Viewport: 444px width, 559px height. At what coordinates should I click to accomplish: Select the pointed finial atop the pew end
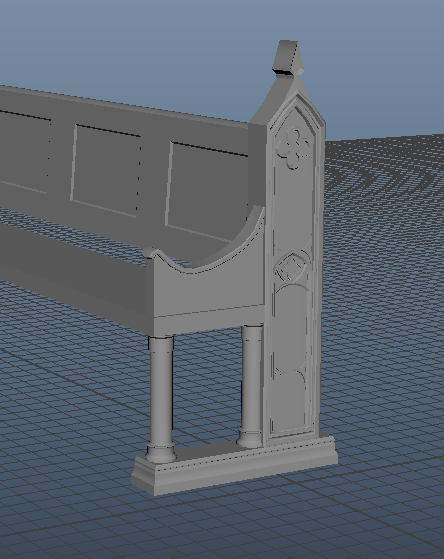click(289, 58)
